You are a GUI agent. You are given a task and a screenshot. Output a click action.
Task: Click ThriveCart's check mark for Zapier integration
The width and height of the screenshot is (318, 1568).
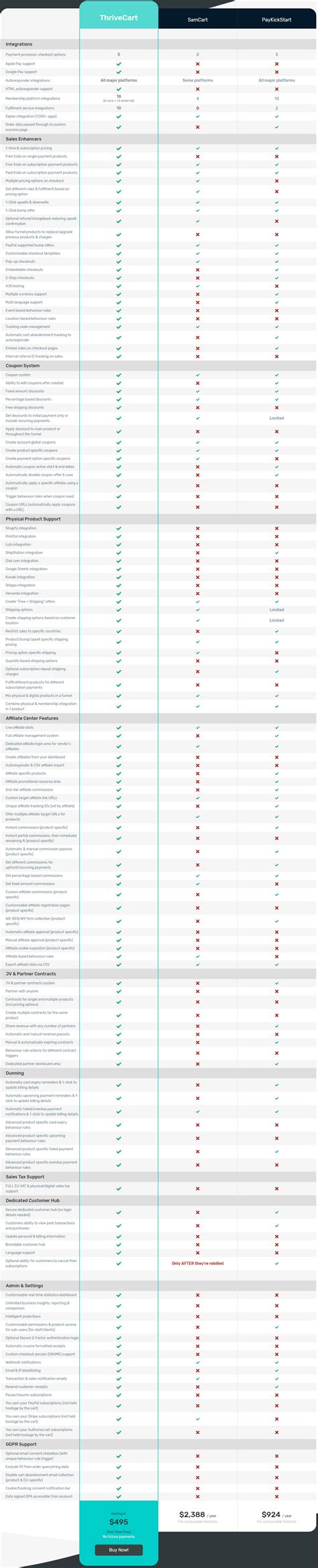119,116
